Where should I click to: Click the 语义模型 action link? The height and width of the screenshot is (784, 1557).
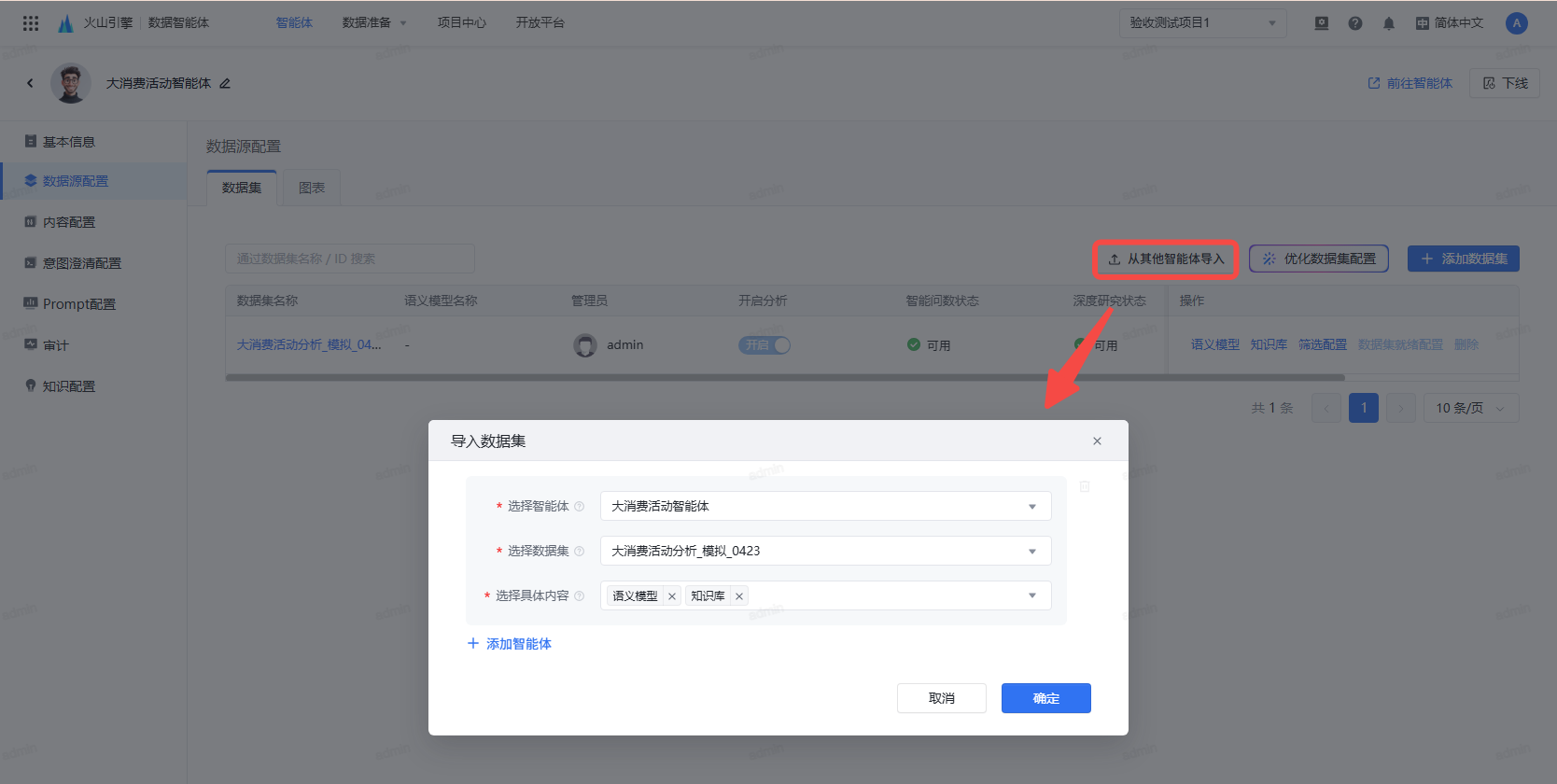pyautogui.click(x=1215, y=345)
